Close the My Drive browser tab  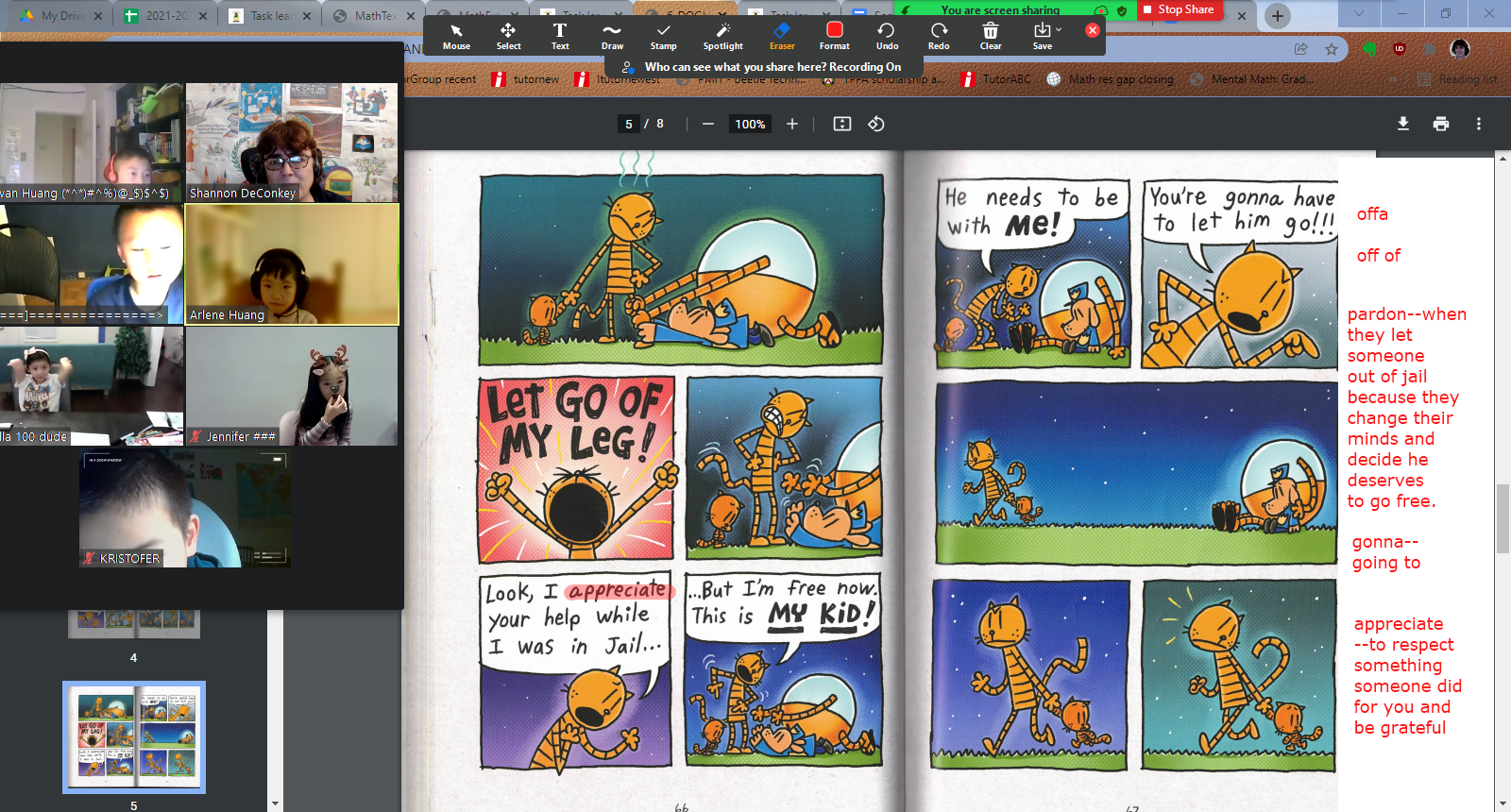tap(98, 16)
